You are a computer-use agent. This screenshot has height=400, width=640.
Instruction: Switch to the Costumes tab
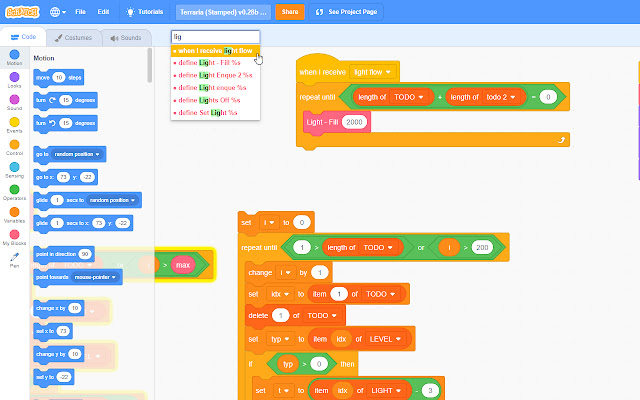tap(73, 38)
